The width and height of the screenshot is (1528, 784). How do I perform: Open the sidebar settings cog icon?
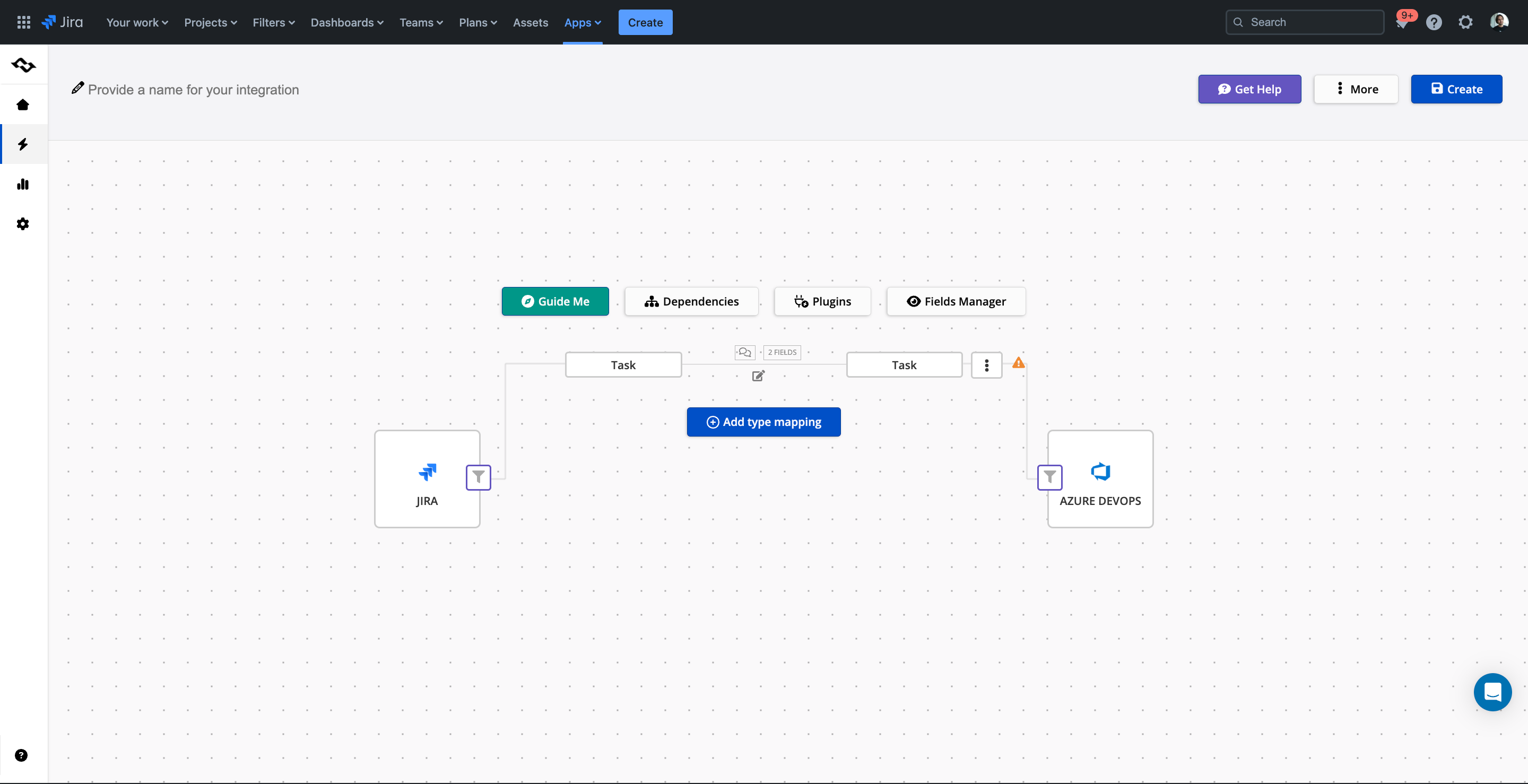click(22, 223)
